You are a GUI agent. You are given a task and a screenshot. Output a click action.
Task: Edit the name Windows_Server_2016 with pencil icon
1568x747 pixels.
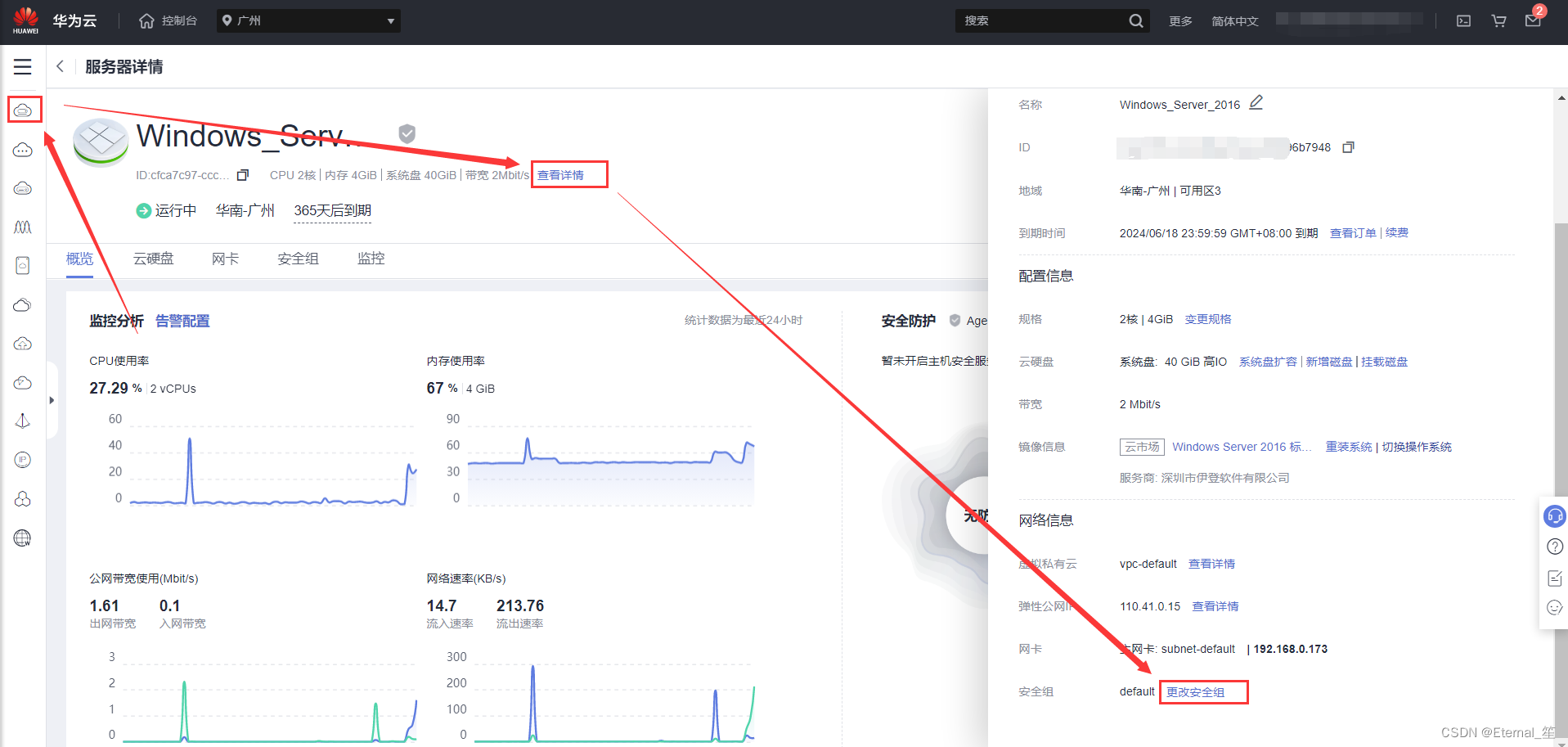(1256, 103)
